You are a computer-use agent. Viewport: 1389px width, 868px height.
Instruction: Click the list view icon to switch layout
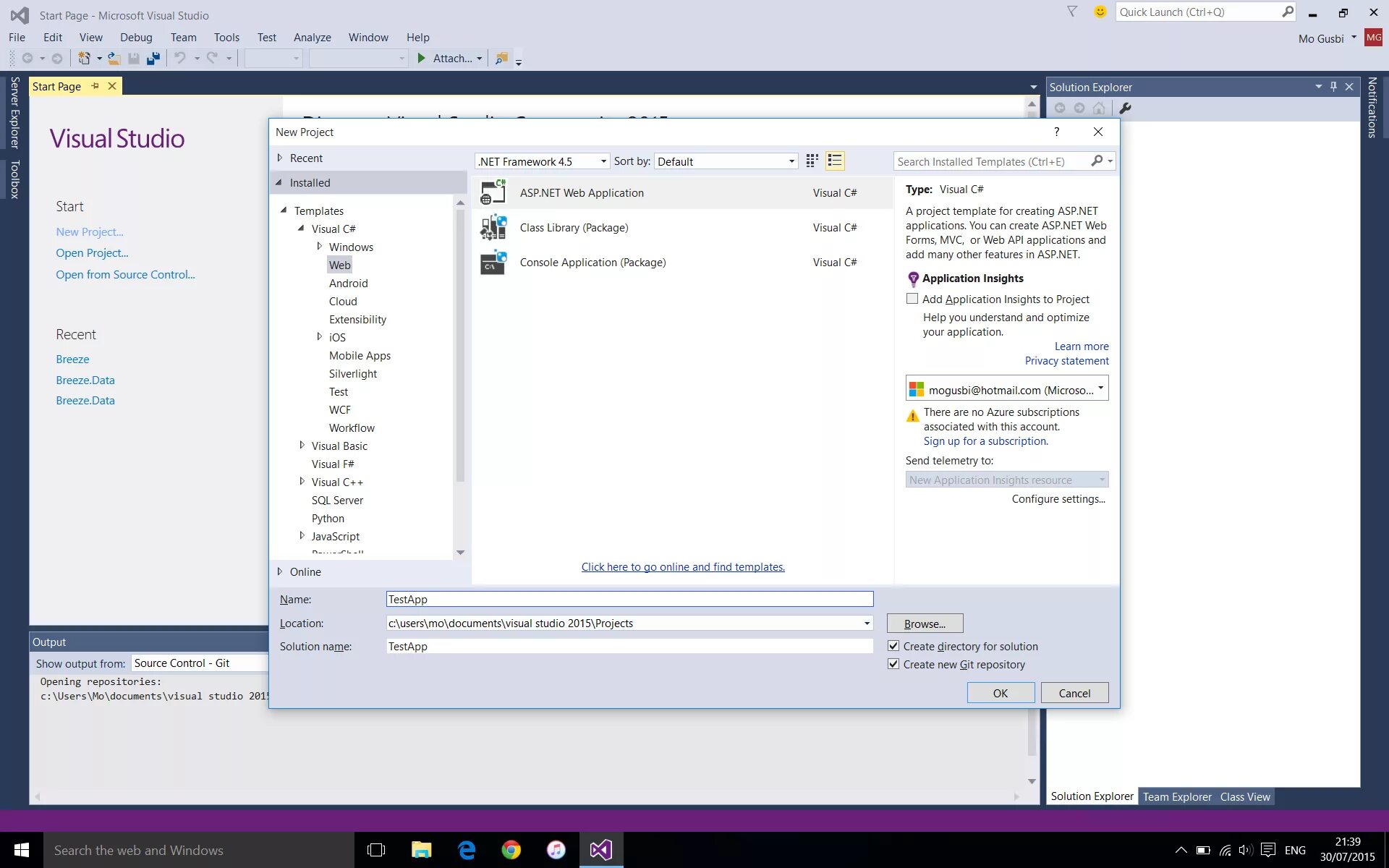pos(834,160)
